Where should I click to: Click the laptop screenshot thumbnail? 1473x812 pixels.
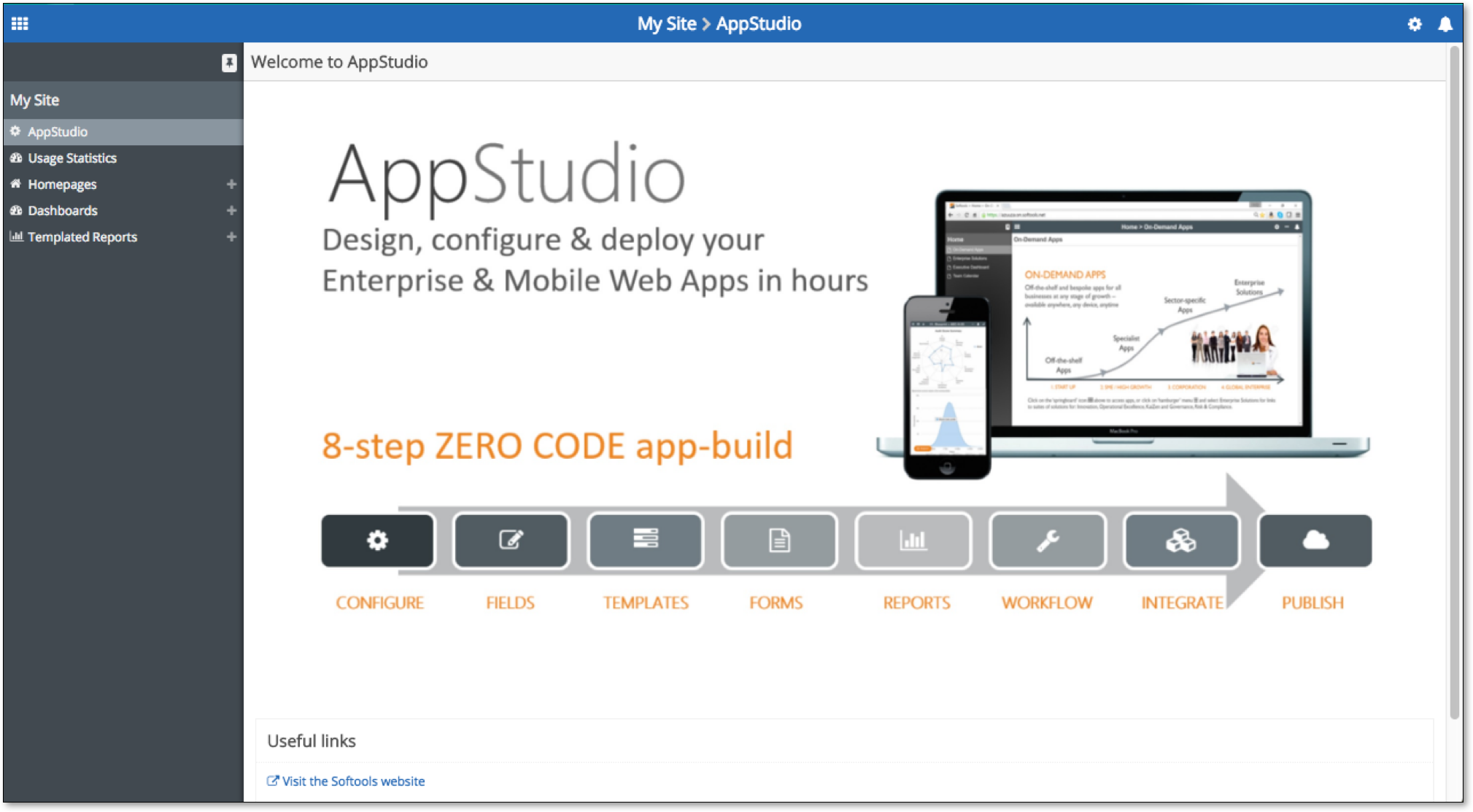(x=1124, y=323)
